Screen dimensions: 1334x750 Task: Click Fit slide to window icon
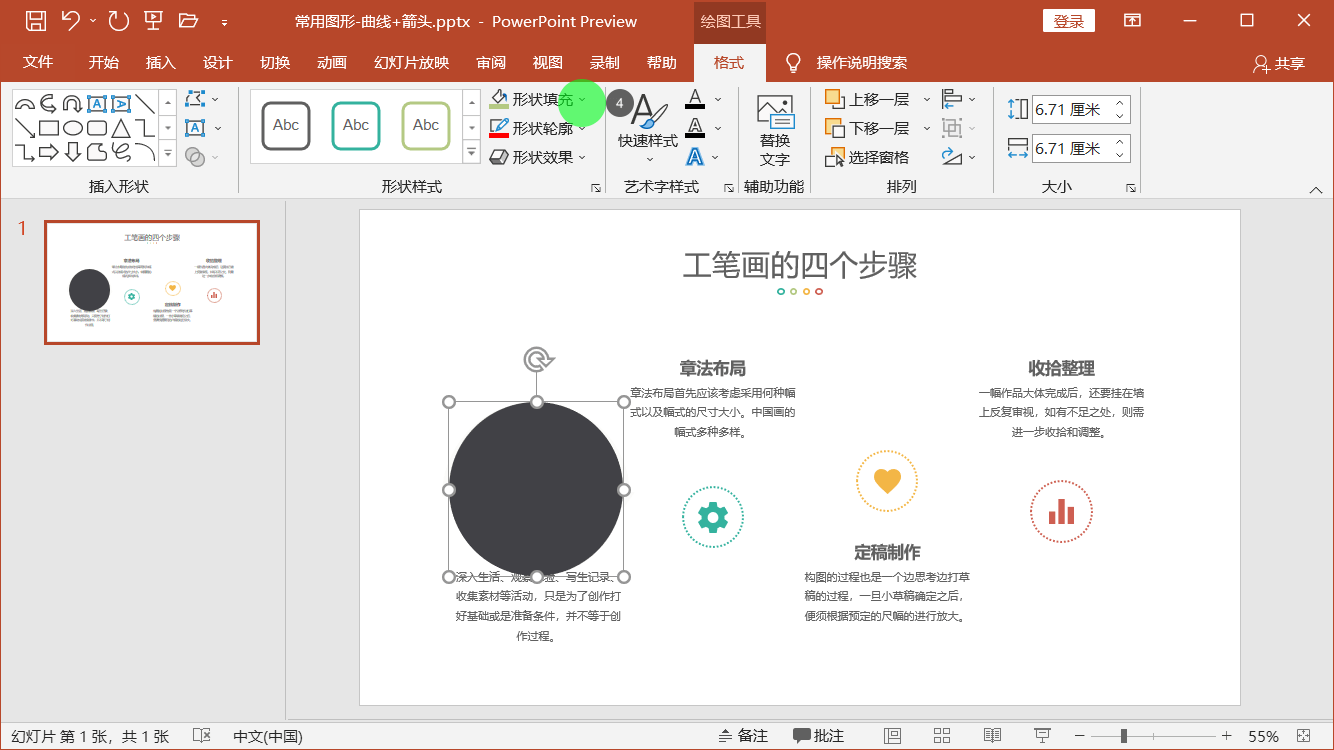(x=1304, y=736)
